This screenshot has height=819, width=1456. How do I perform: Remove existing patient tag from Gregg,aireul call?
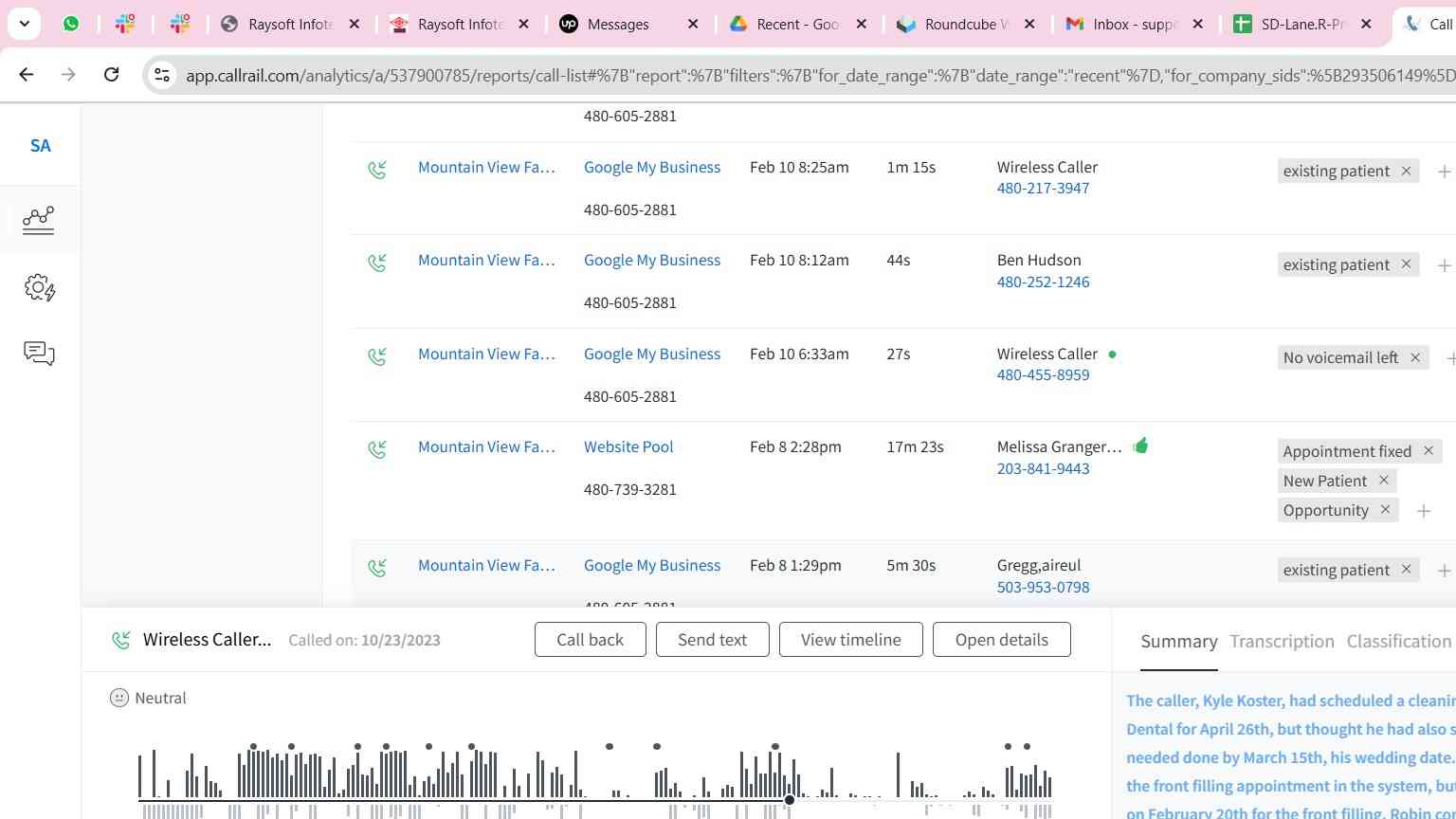point(1406,570)
